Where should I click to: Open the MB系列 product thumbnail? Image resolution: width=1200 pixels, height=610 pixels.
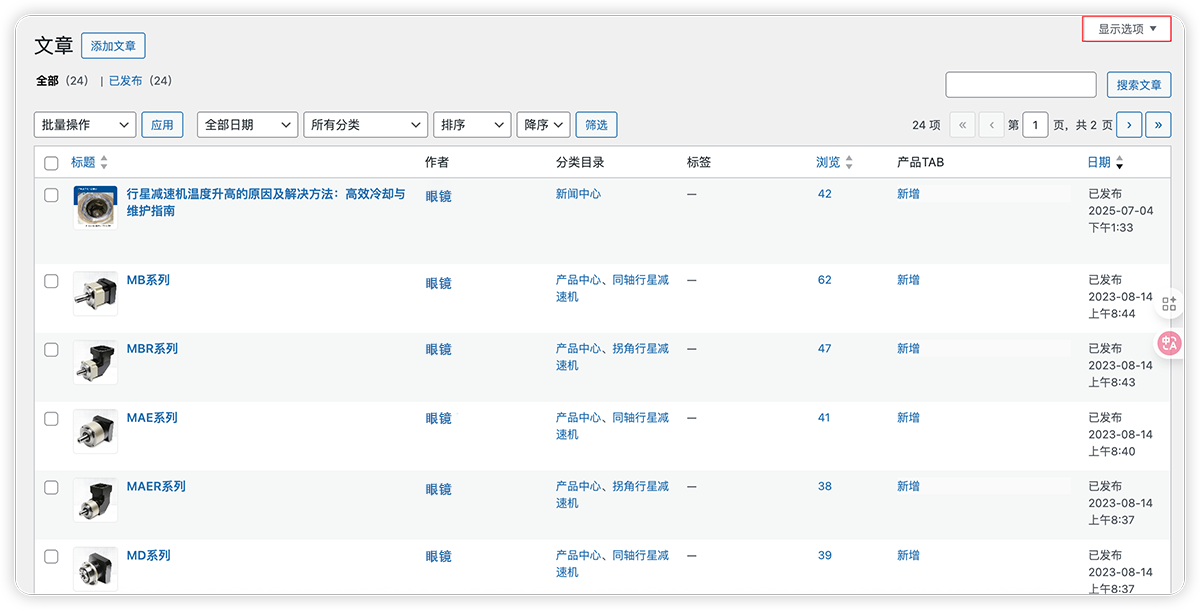(95, 294)
